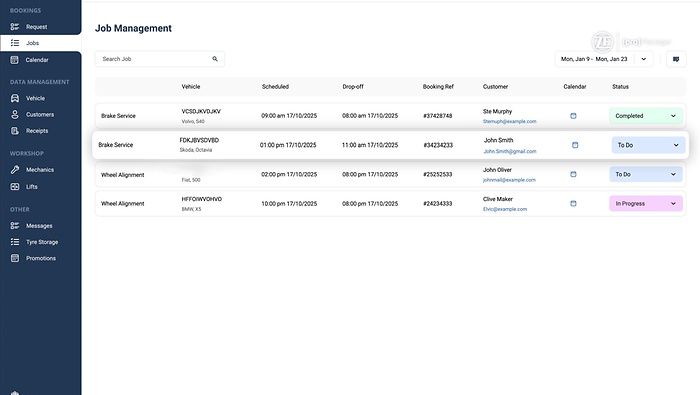Click the Customers person icon

(x=15, y=115)
